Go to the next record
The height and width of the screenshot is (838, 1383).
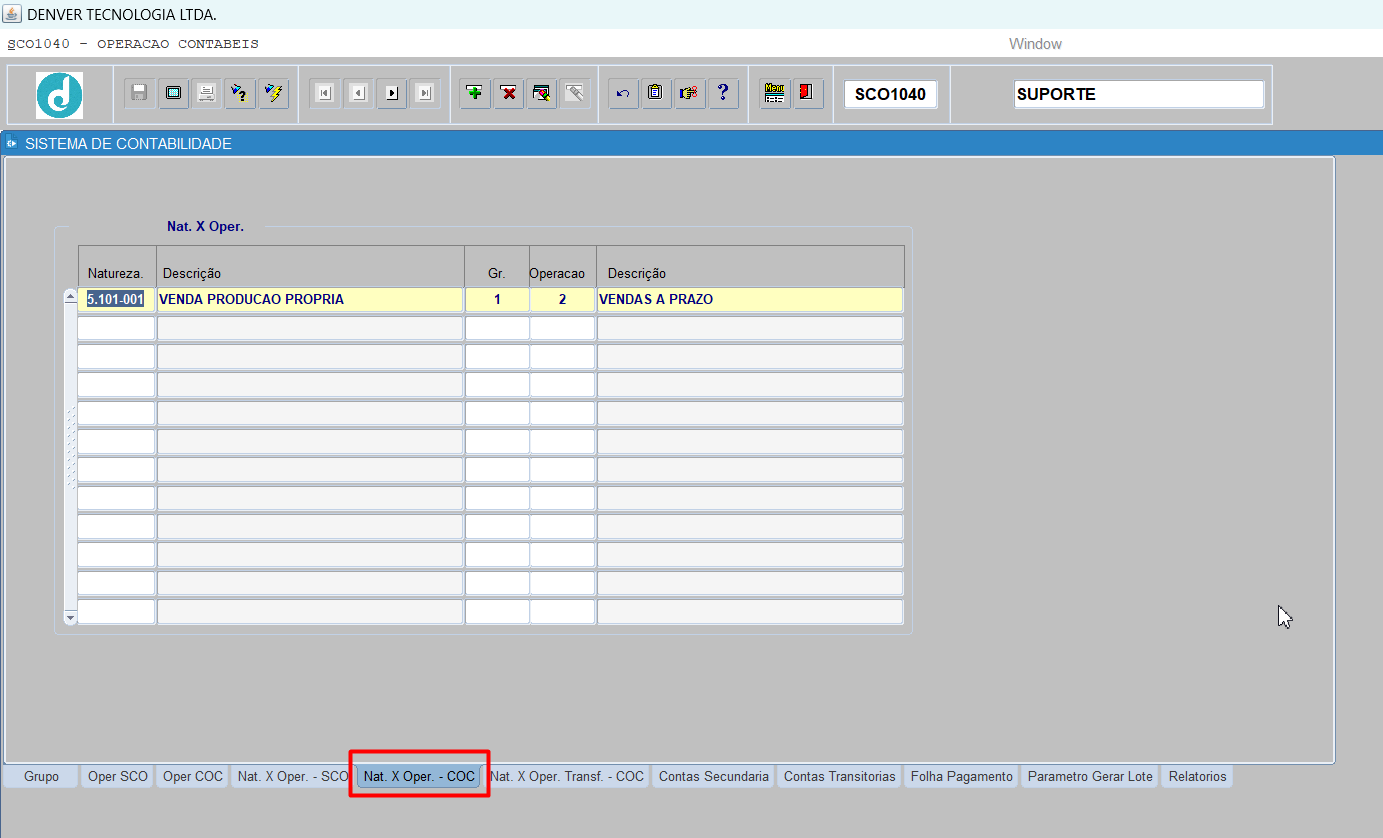[x=392, y=93]
